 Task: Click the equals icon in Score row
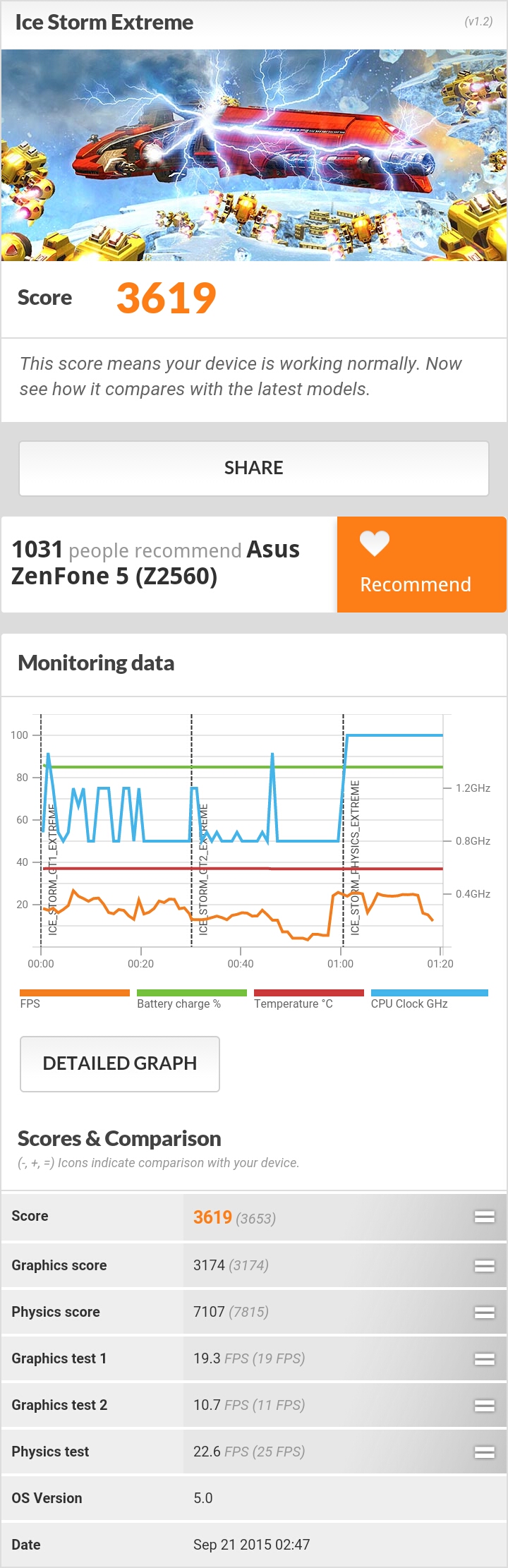tap(484, 1216)
